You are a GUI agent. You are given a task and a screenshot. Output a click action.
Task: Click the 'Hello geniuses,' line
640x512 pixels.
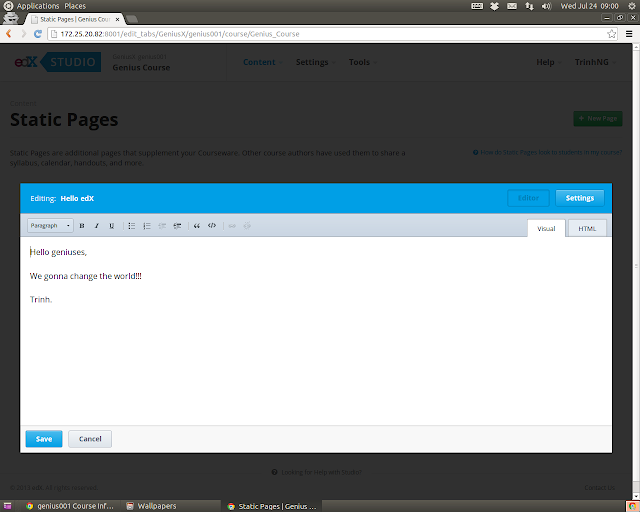coord(58,252)
